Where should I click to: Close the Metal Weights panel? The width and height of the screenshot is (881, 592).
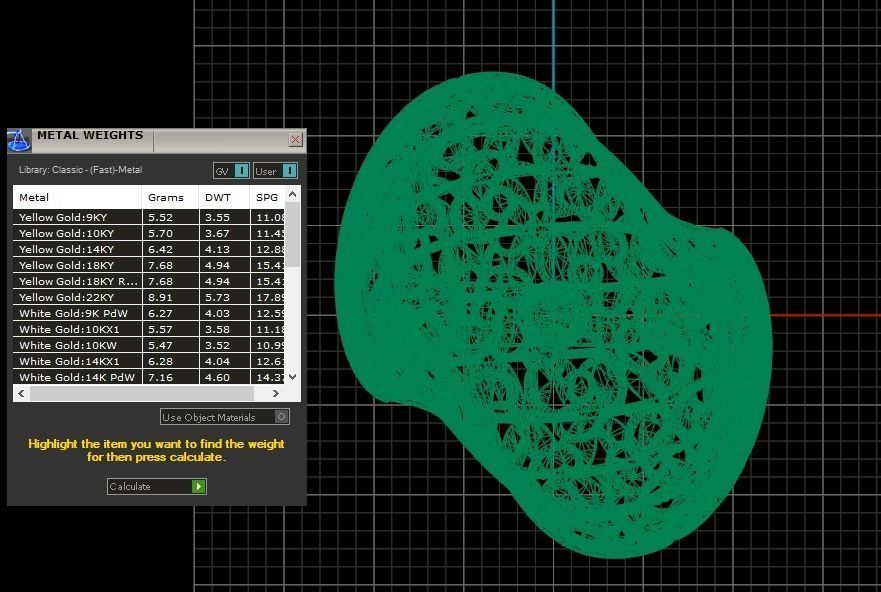coord(296,139)
